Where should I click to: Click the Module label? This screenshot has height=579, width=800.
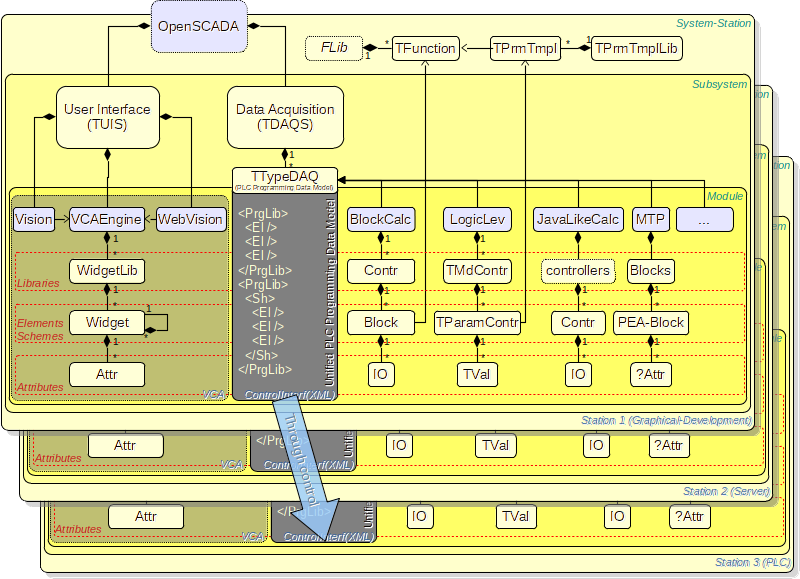point(725,196)
